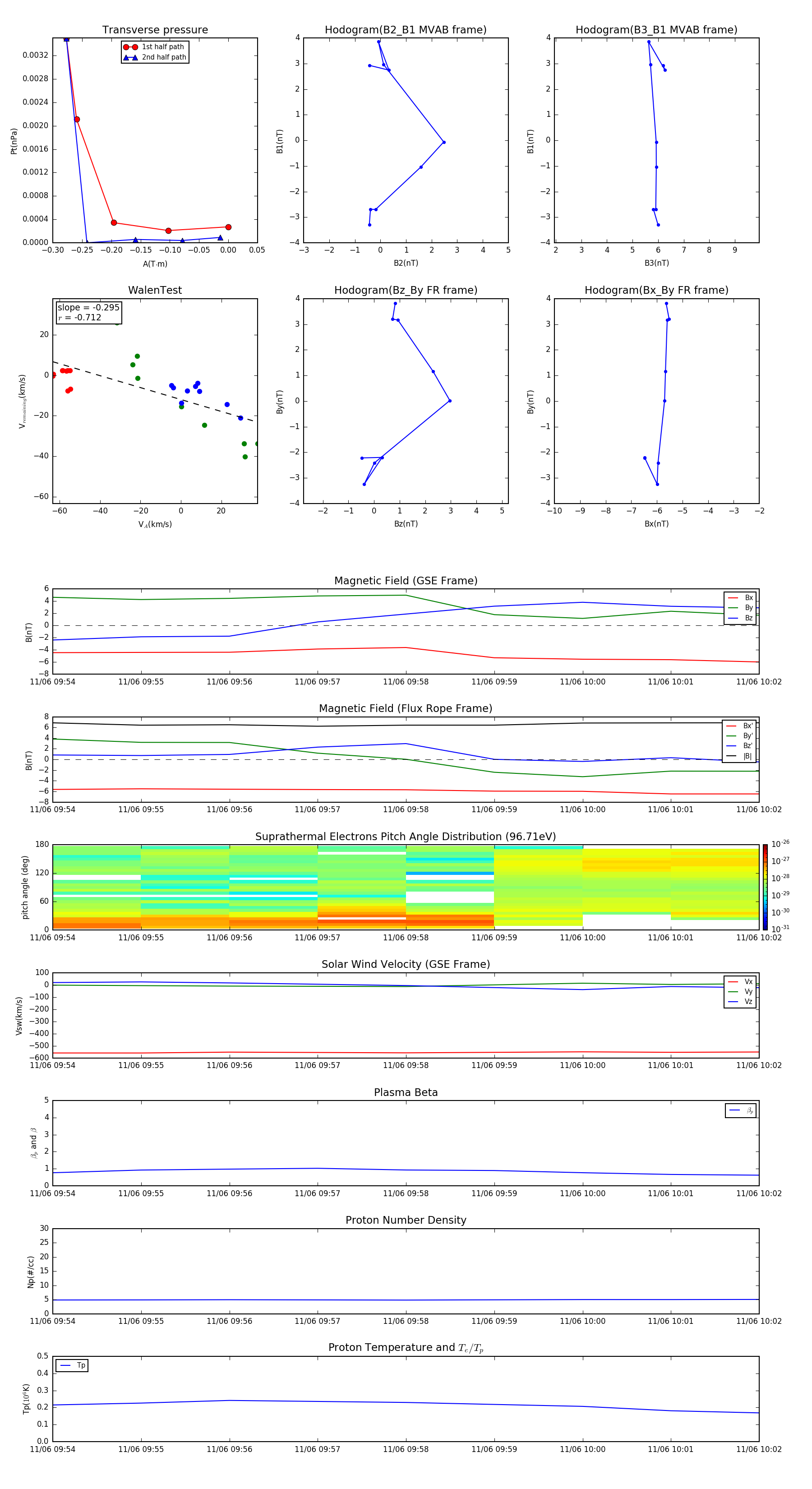
Task: Click the Magnetic Field (Flux Rope Frame) title
Action: 406,709
